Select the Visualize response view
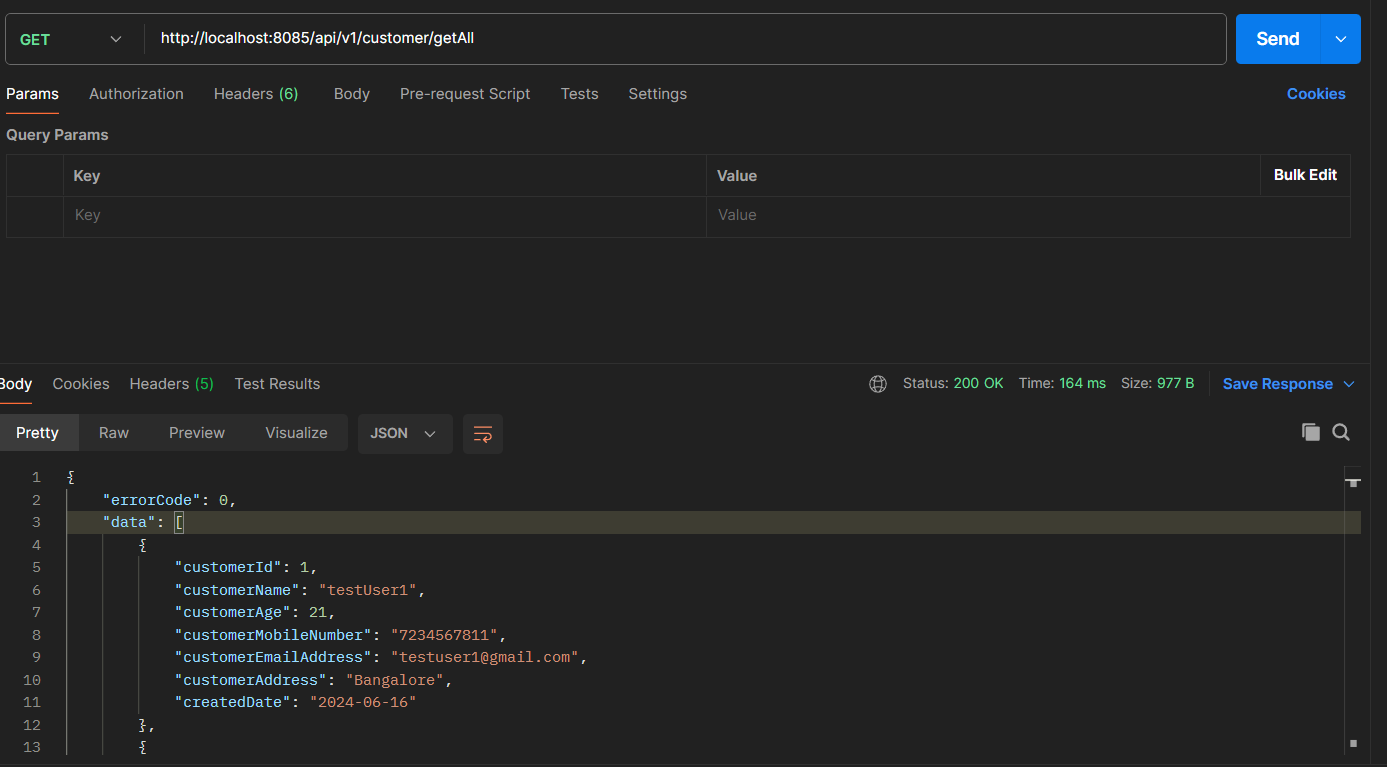Viewport: 1387px width, 767px height. (x=296, y=433)
